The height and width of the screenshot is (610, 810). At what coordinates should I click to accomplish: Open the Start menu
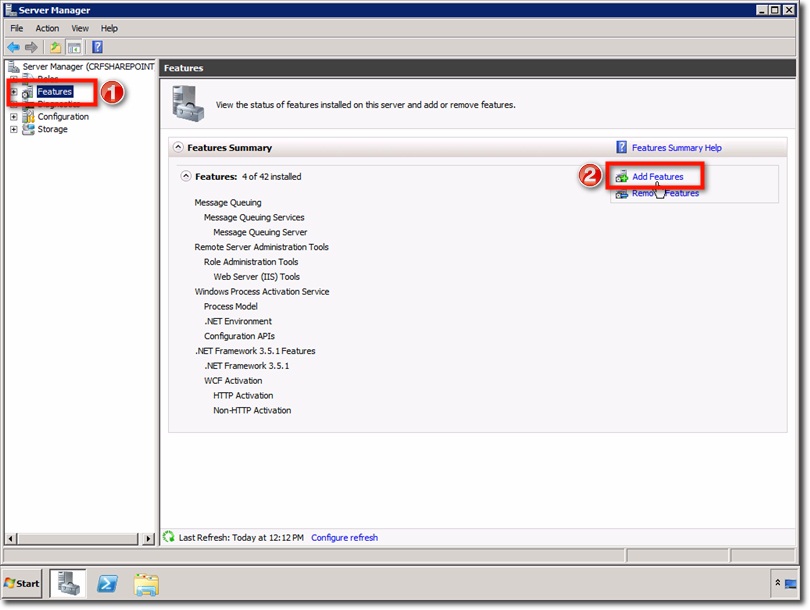tap(20, 583)
